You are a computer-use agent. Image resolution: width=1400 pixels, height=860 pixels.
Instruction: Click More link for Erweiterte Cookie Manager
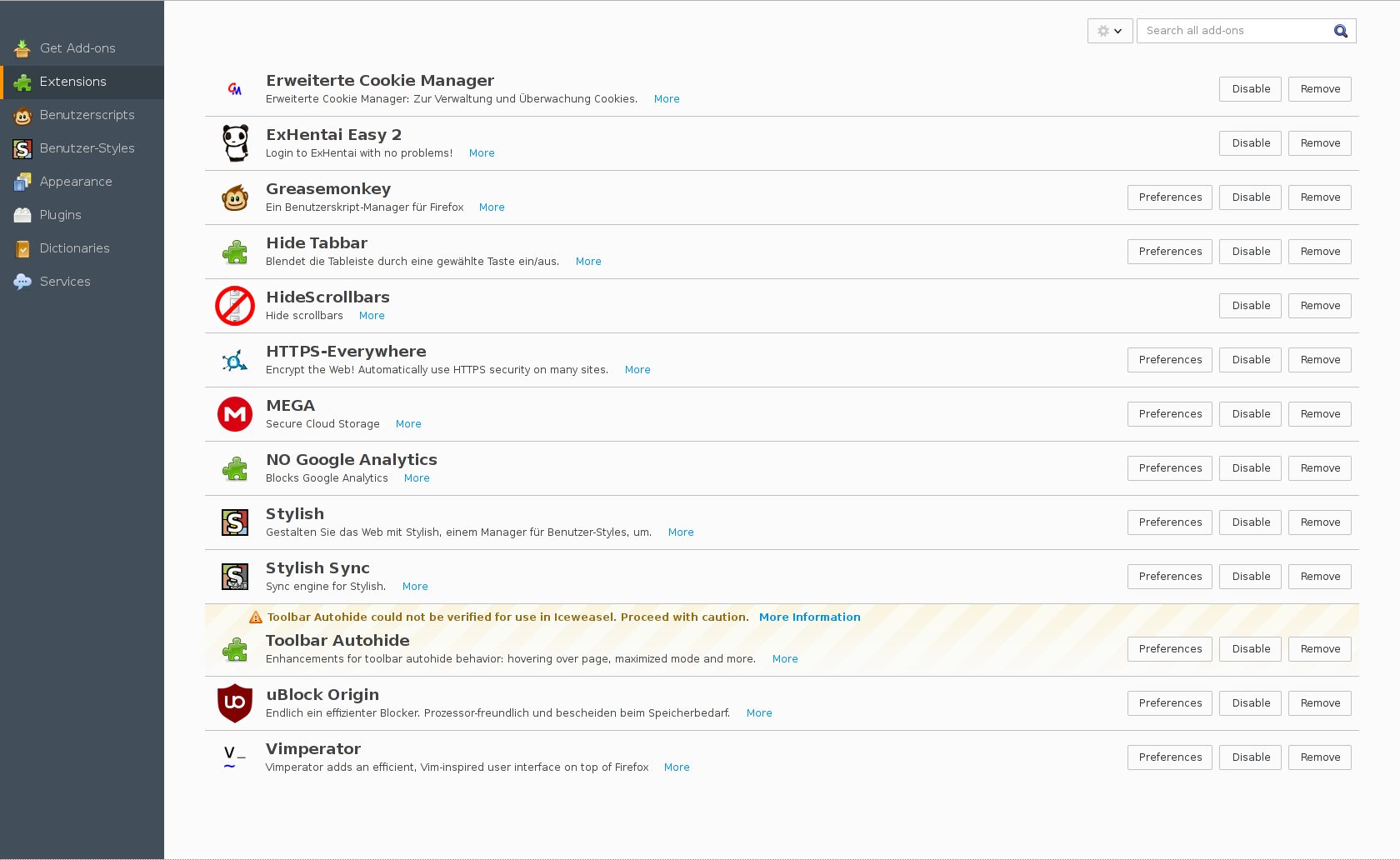(x=667, y=99)
